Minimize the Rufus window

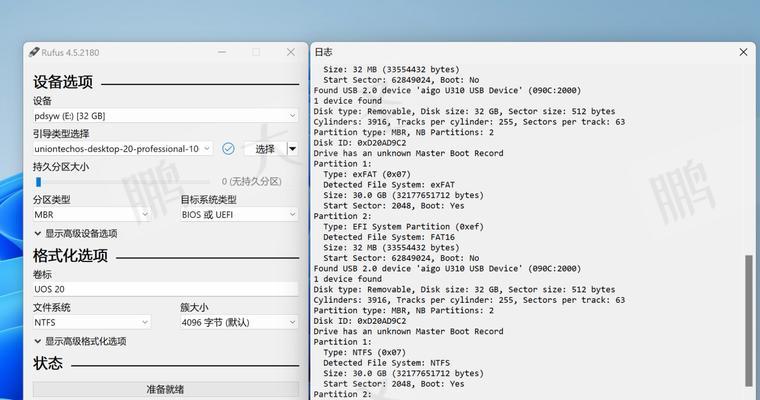point(222,52)
